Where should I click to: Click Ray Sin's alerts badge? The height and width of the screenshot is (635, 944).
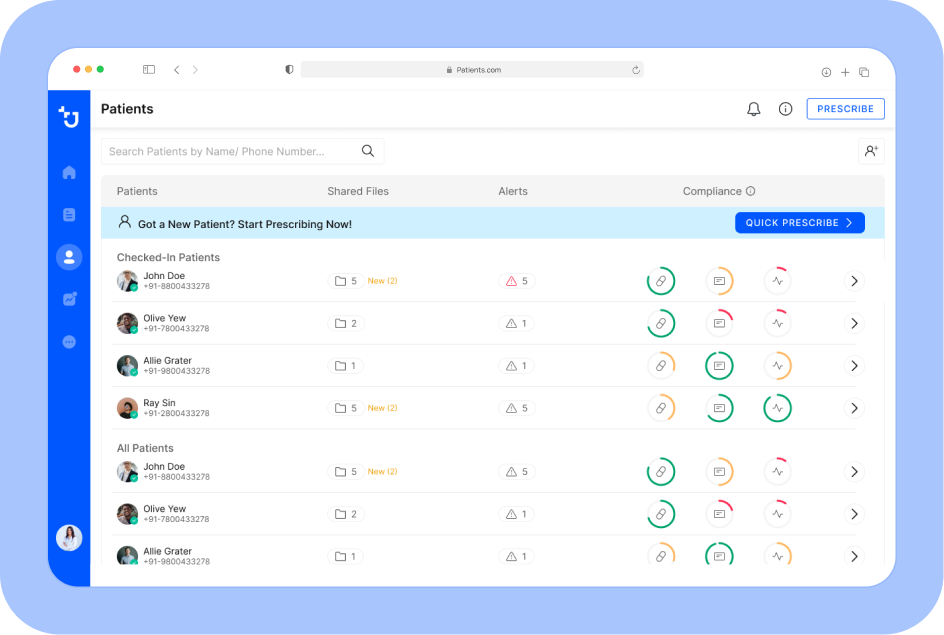pos(517,408)
